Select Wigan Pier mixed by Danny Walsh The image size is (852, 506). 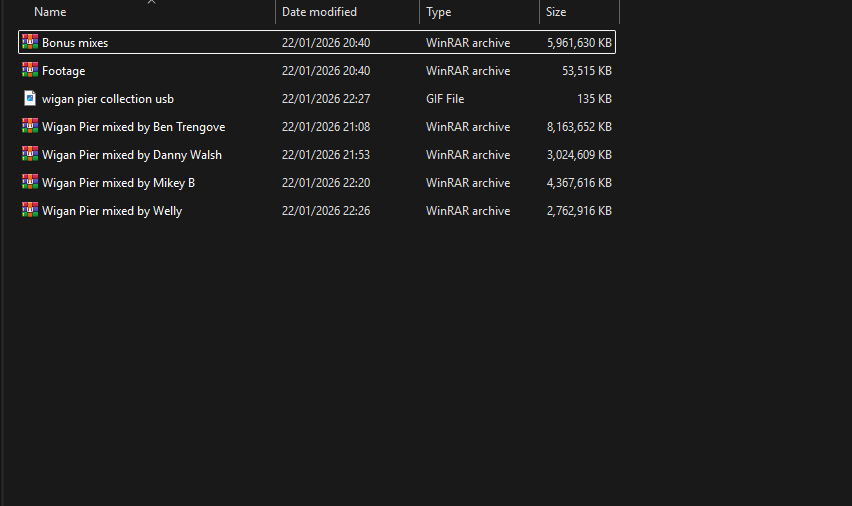[132, 155]
